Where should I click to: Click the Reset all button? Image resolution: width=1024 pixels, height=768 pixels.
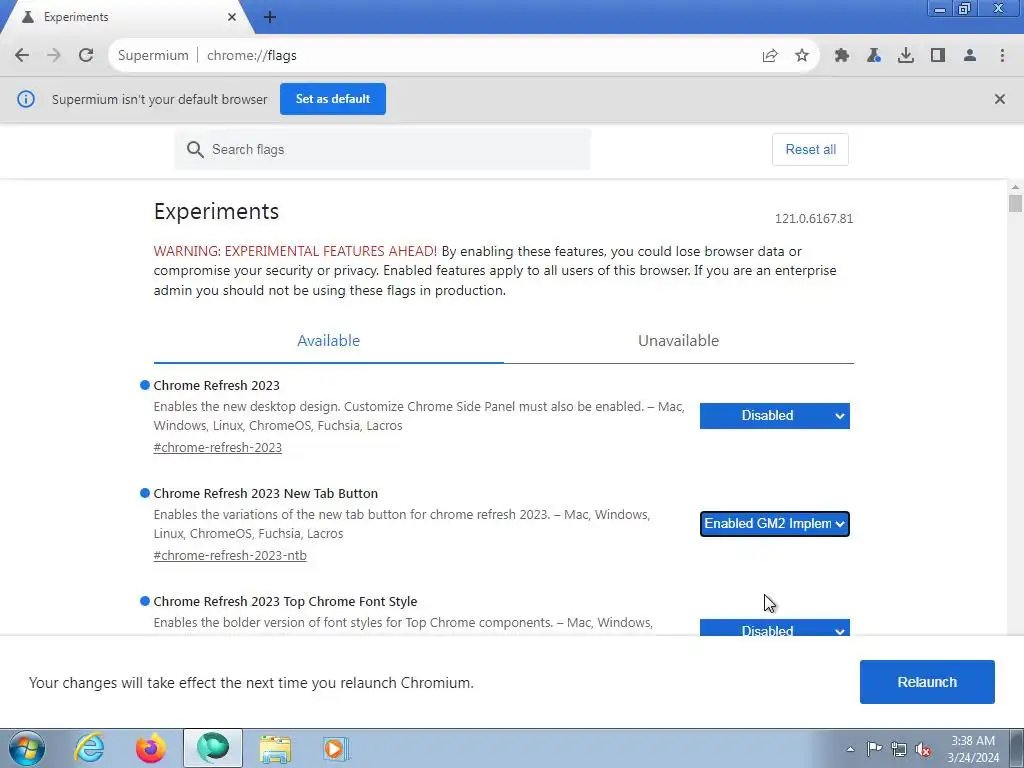pos(810,150)
